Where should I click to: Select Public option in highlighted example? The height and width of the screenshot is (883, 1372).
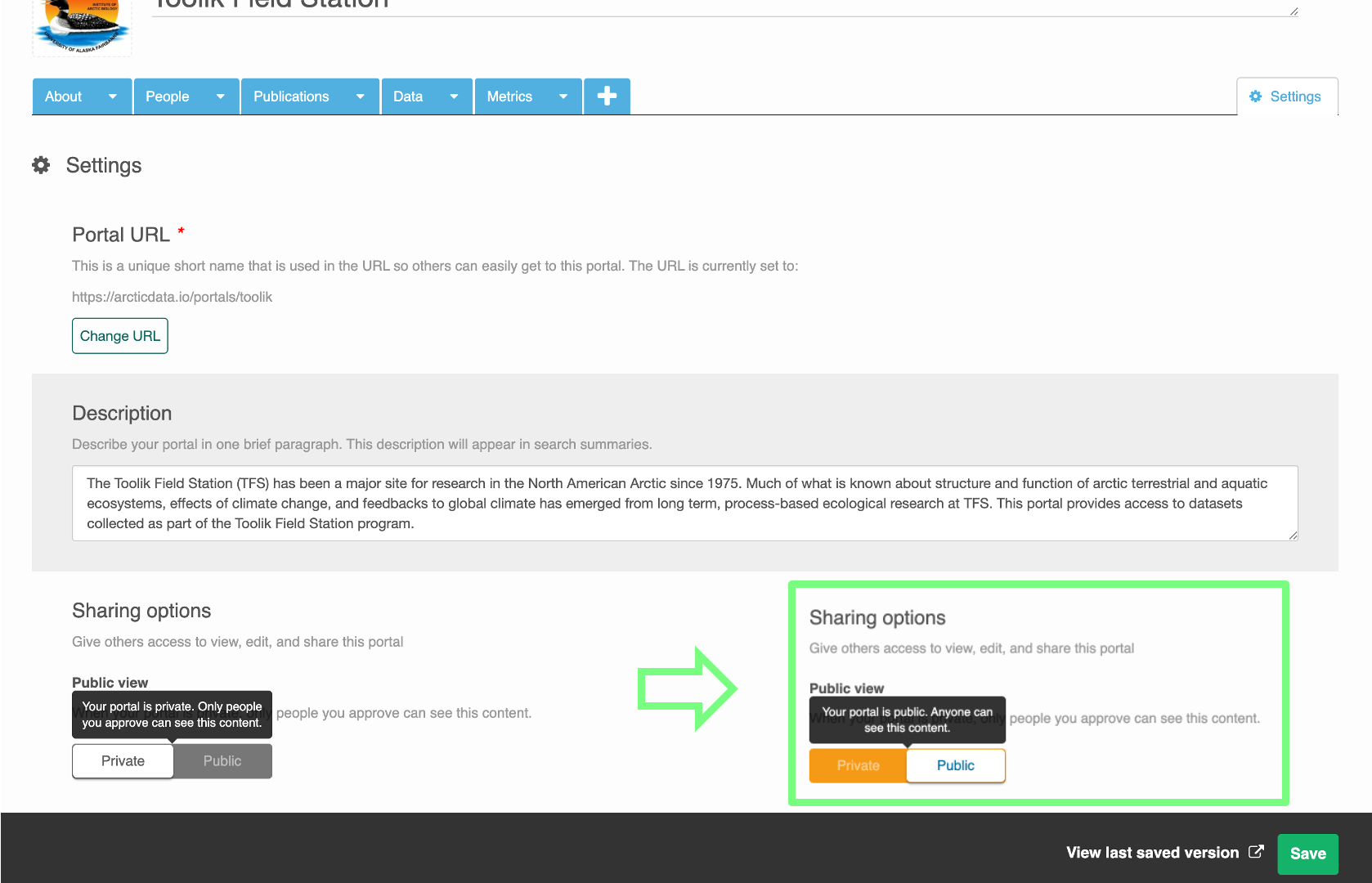pyautogui.click(x=956, y=766)
